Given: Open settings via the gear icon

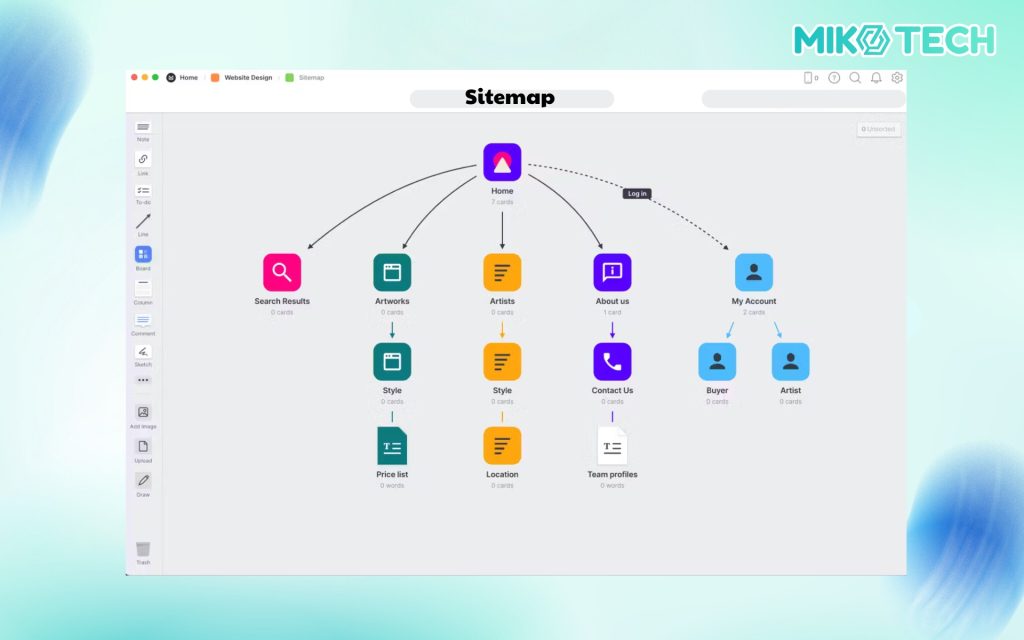Looking at the screenshot, I should click(x=897, y=77).
